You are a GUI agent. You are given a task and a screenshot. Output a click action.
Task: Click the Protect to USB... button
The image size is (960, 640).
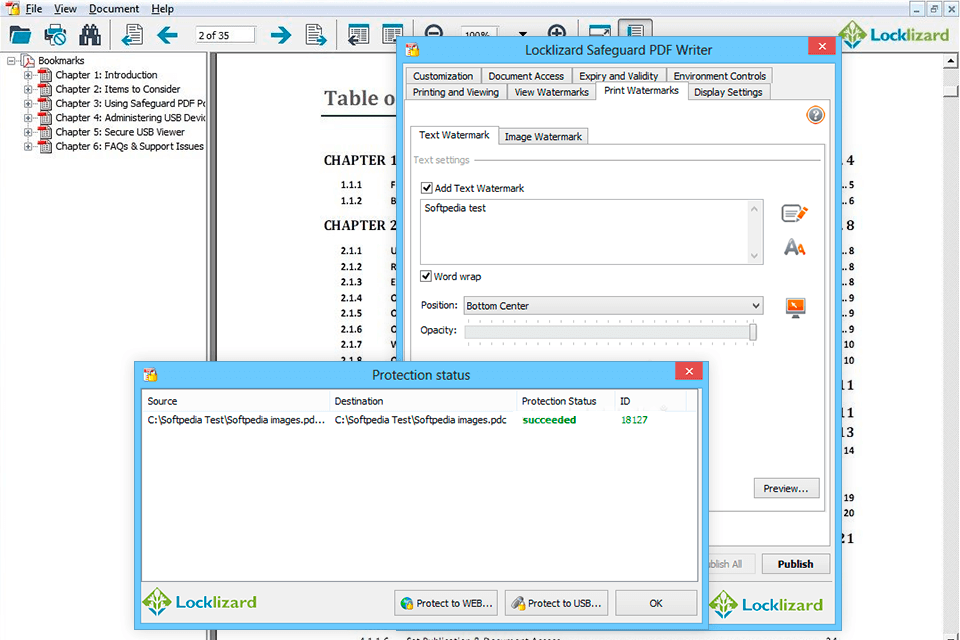pos(557,603)
